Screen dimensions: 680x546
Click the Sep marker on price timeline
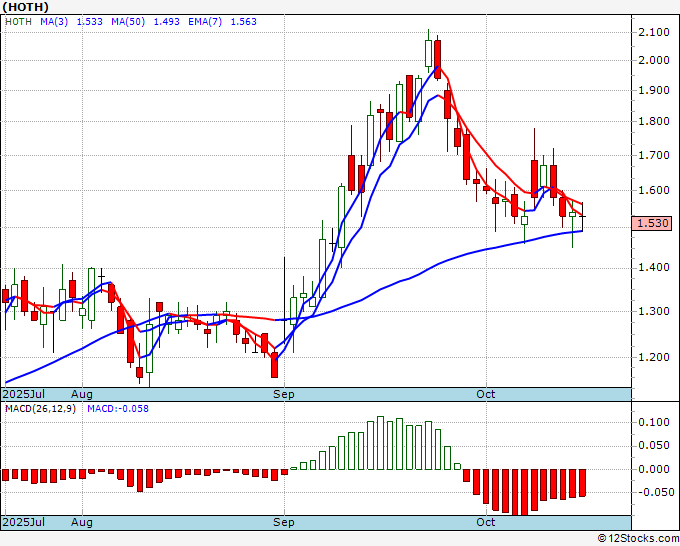(x=284, y=395)
